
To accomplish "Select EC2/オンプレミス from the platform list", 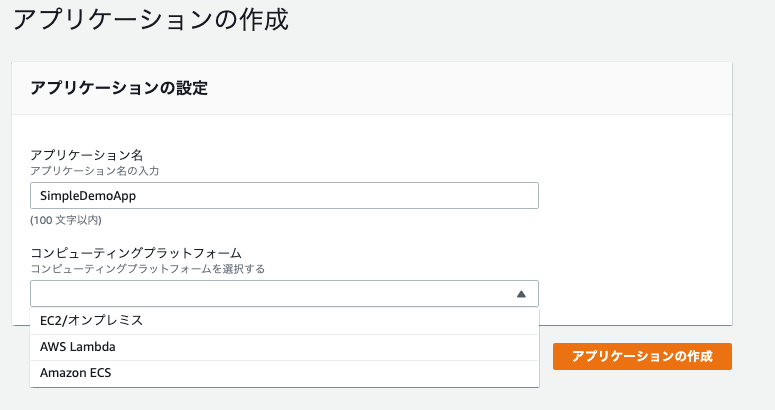I will tap(284, 321).
